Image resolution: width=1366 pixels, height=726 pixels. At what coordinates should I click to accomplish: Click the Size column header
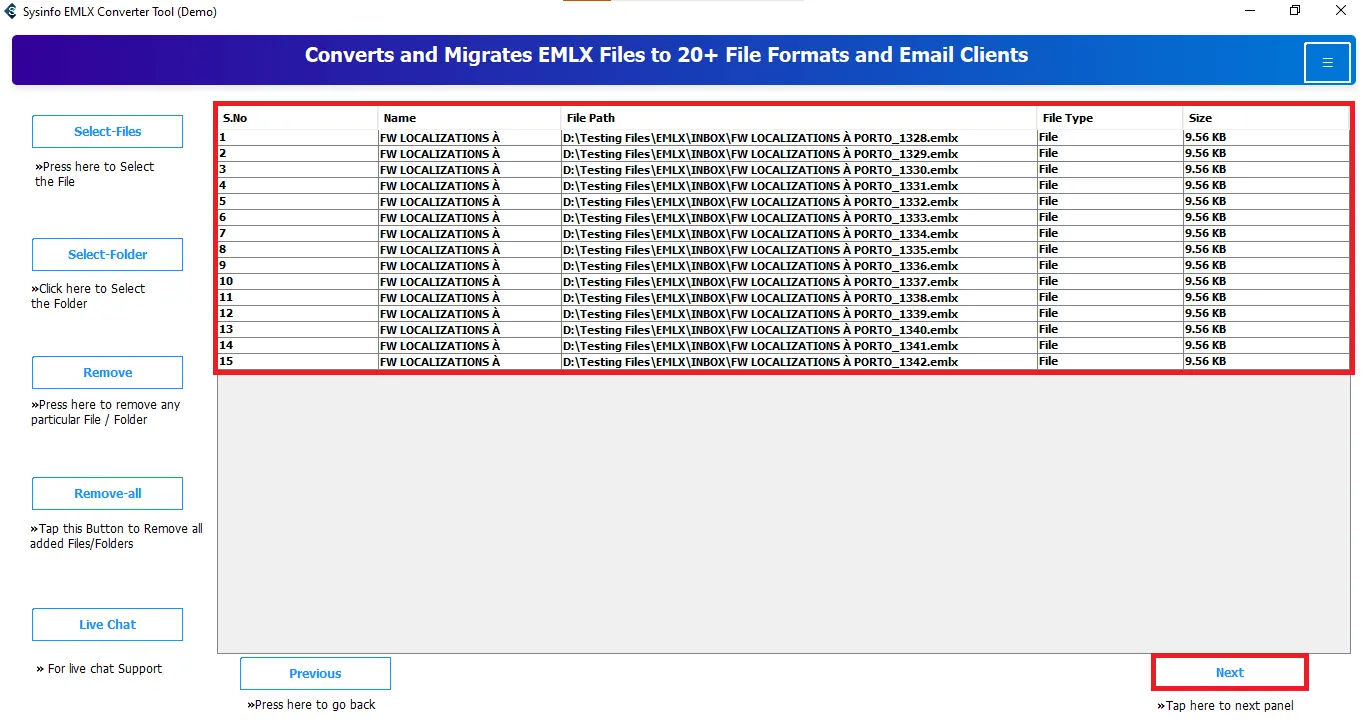point(1266,118)
